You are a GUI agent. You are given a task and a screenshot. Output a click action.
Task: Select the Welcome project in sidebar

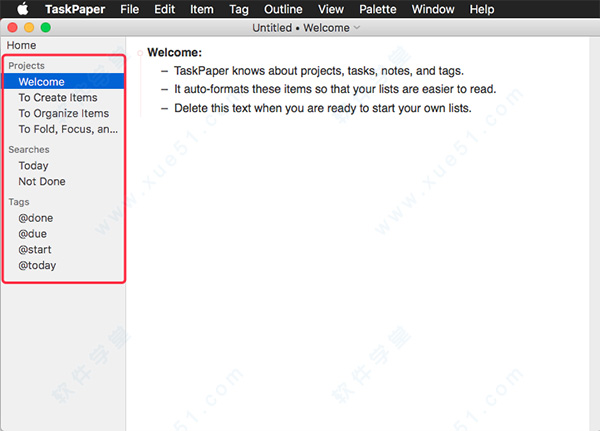coord(64,82)
